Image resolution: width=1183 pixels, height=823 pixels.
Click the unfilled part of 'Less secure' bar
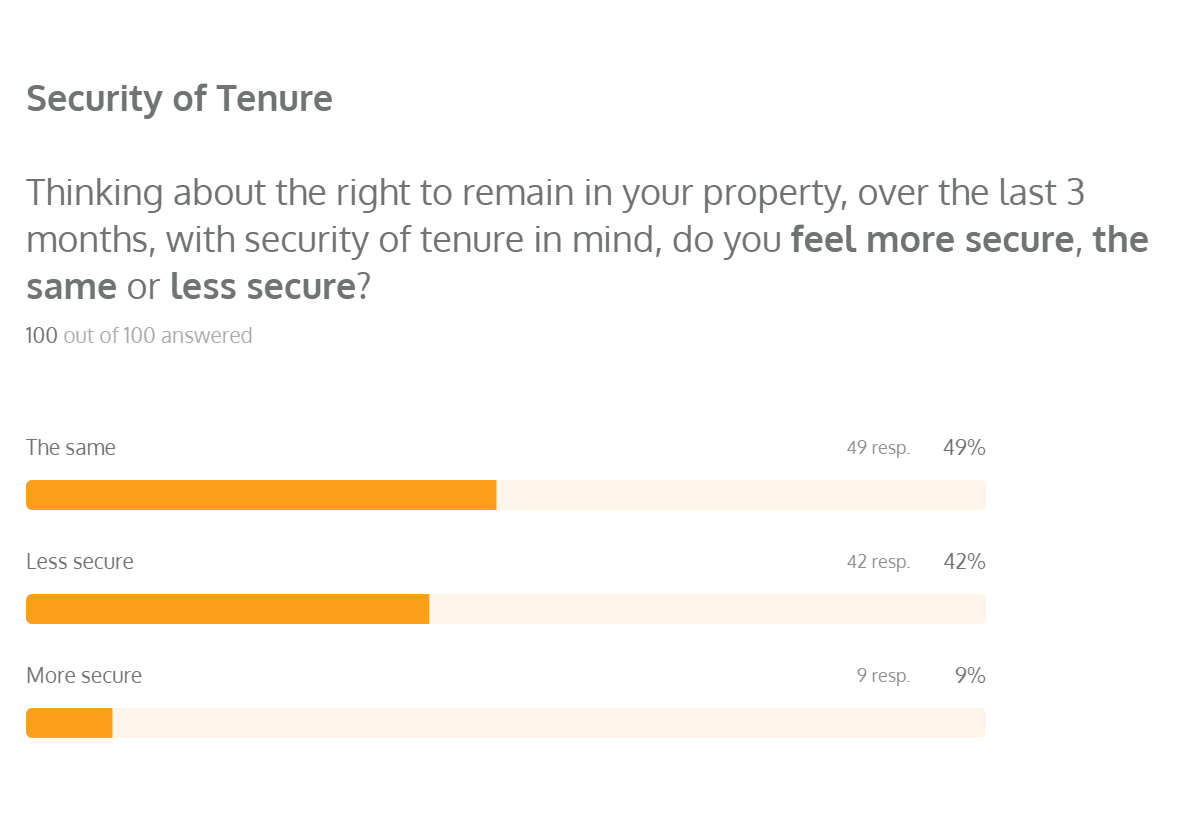point(707,609)
